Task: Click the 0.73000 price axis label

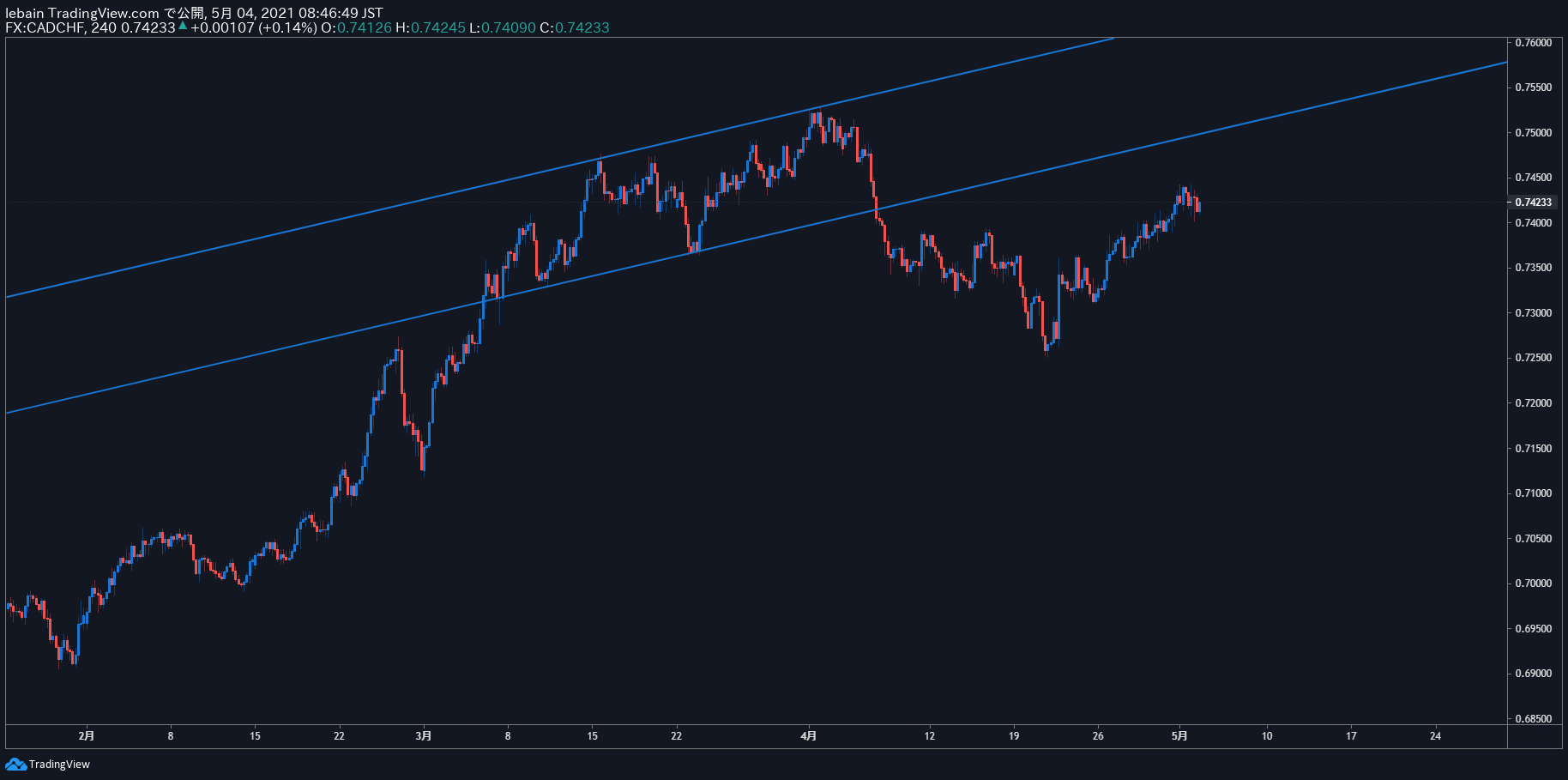Action: pyautogui.click(x=1533, y=313)
